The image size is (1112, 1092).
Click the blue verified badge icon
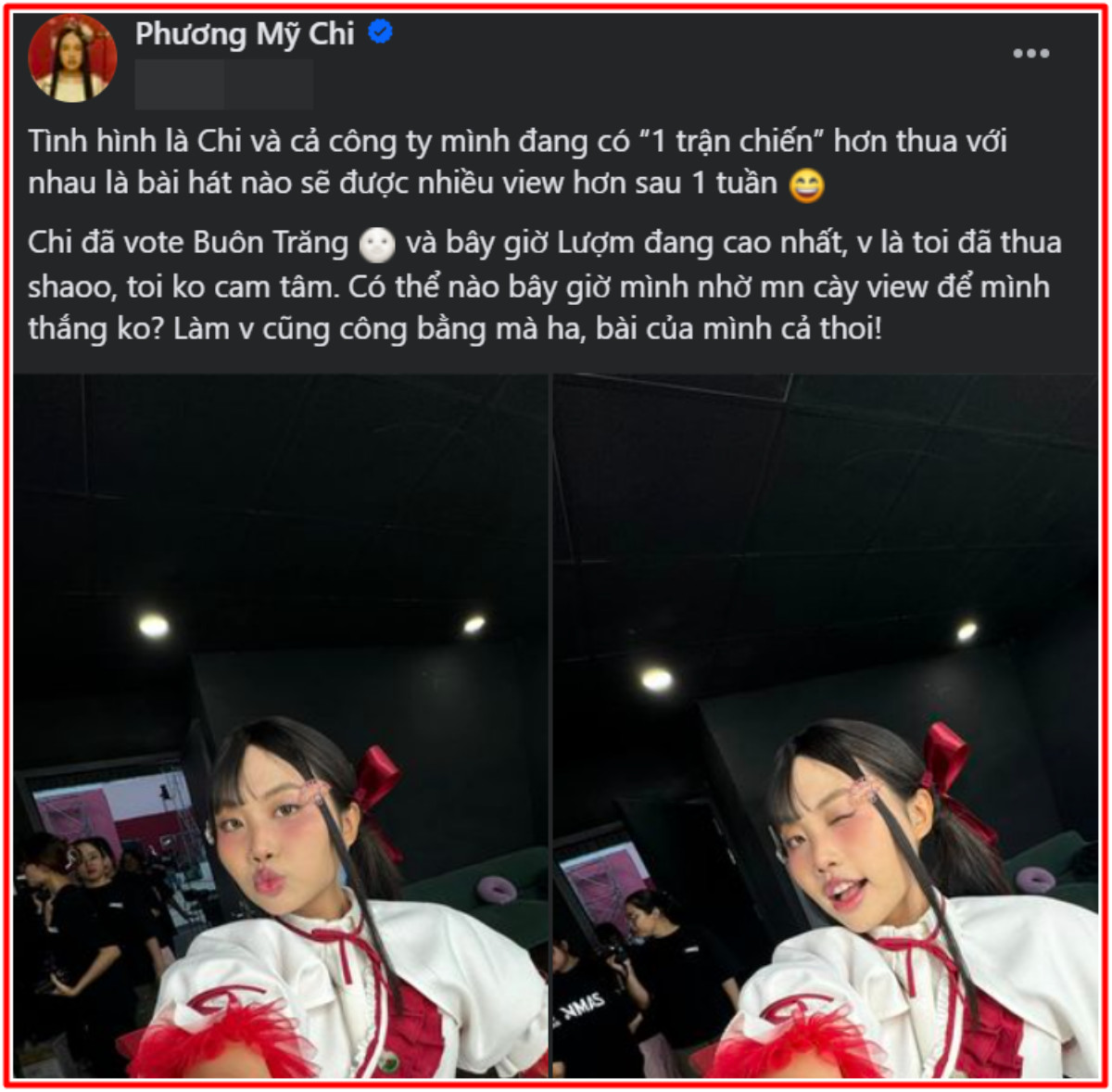(380, 32)
